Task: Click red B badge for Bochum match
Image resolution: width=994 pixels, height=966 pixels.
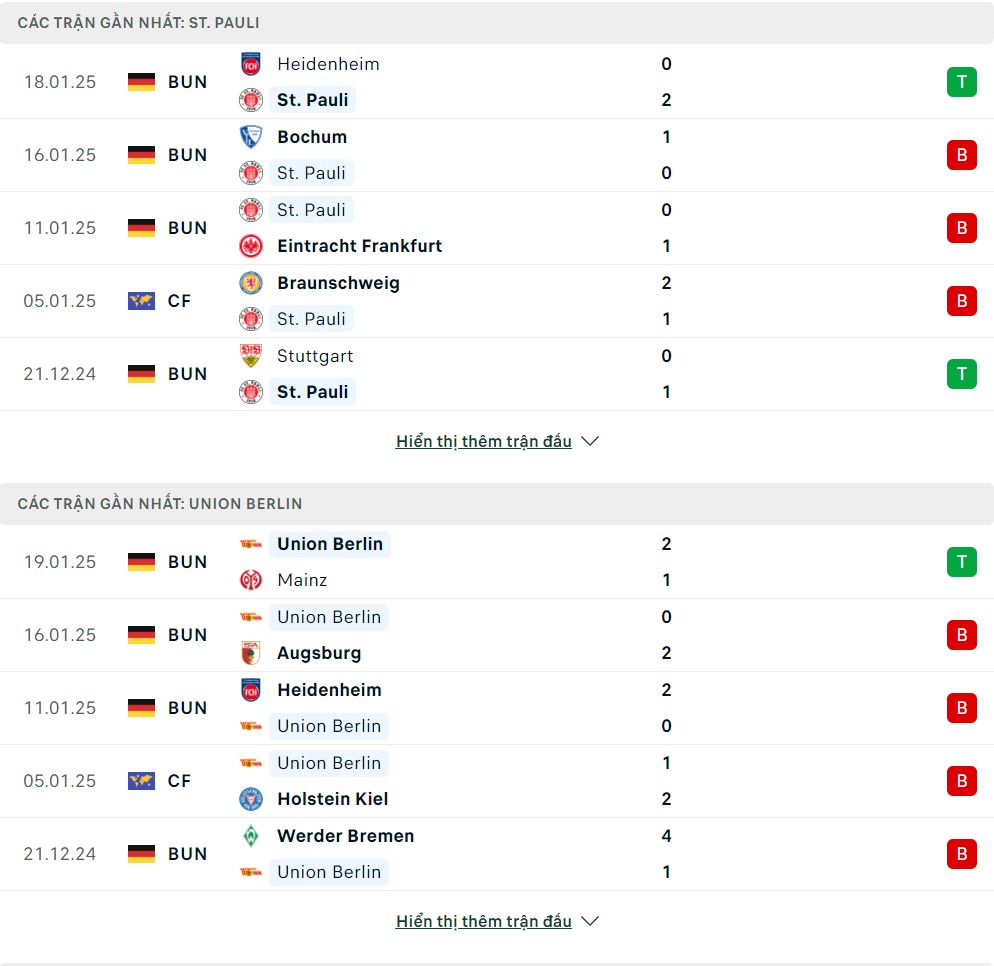Action: click(x=962, y=155)
